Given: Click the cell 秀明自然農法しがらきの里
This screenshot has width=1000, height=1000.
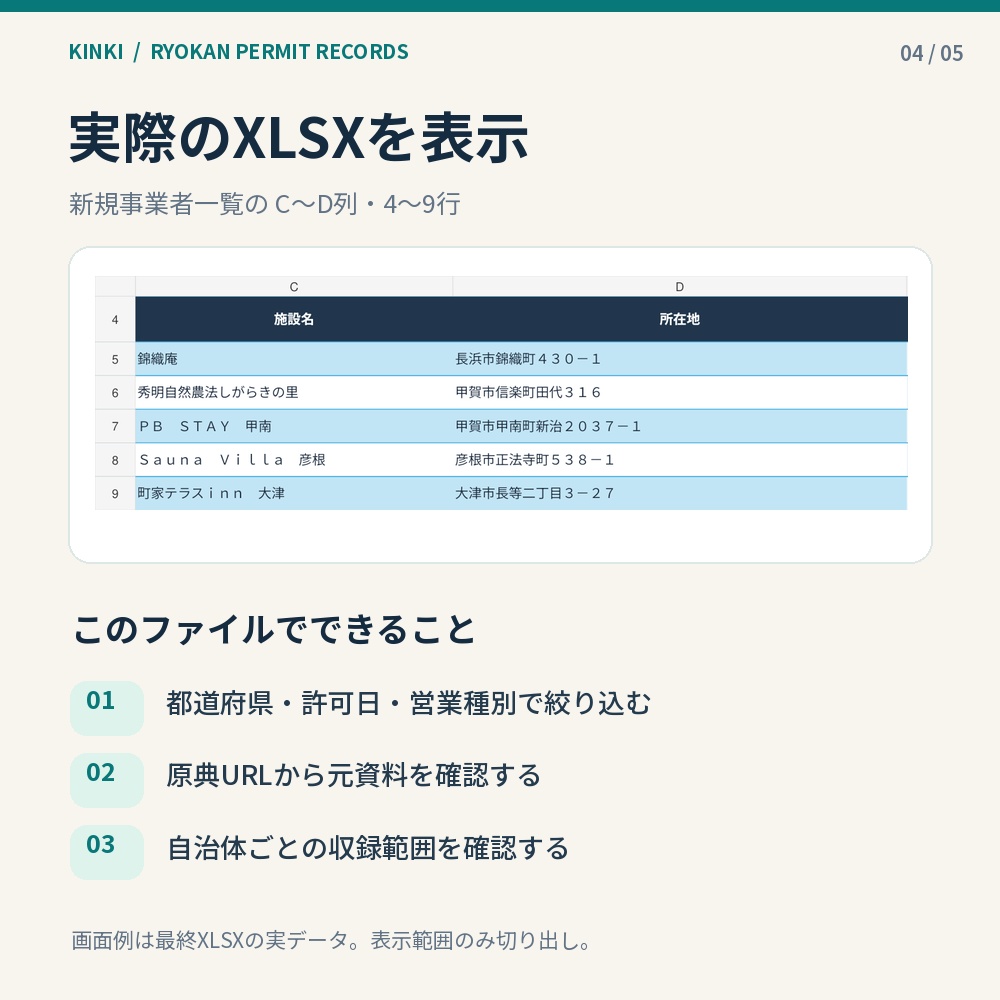Looking at the screenshot, I should 294,393.
